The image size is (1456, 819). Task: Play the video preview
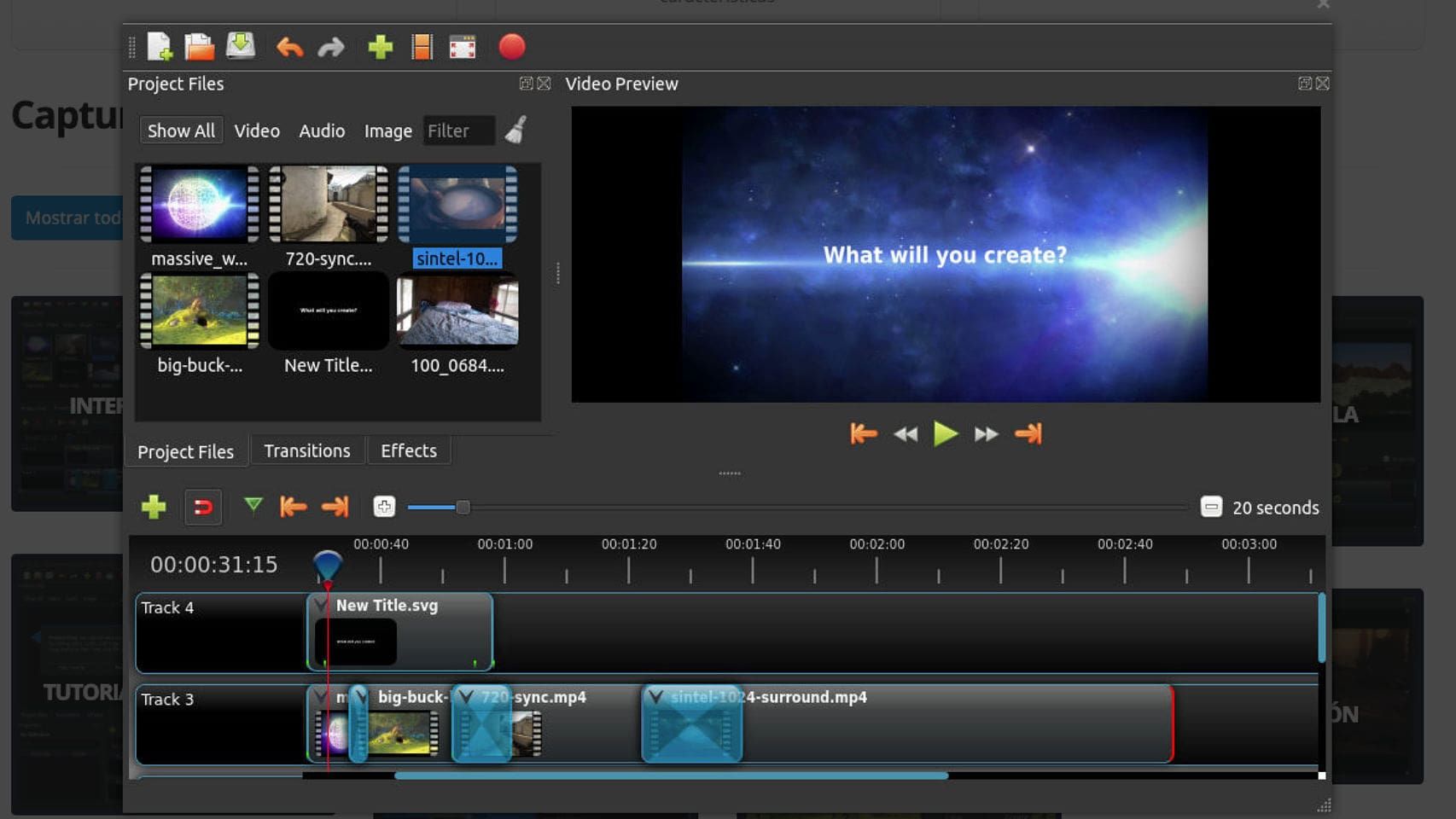(x=945, y=433)
